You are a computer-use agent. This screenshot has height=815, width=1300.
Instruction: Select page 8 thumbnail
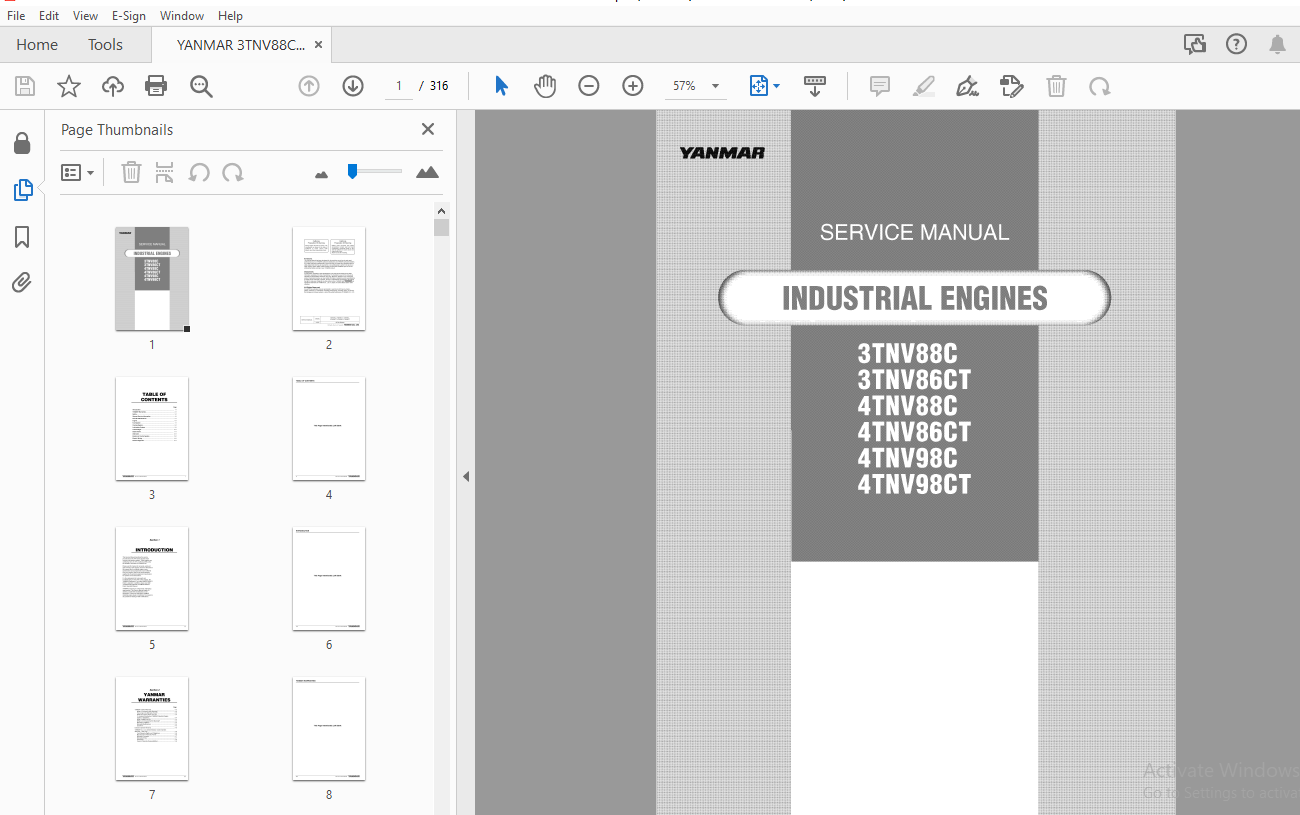[329, 729]
